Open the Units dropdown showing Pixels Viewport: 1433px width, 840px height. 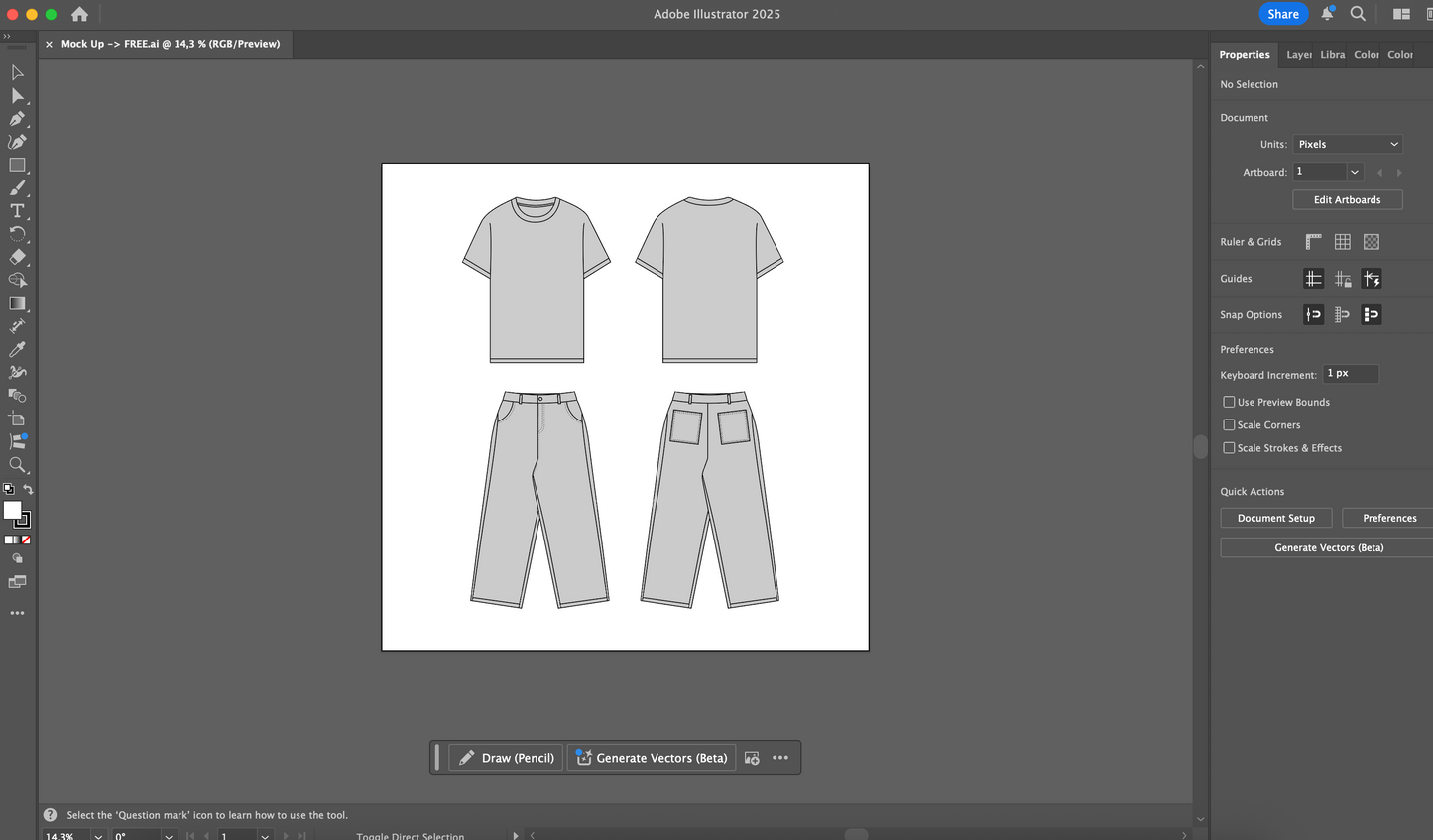1347,144
